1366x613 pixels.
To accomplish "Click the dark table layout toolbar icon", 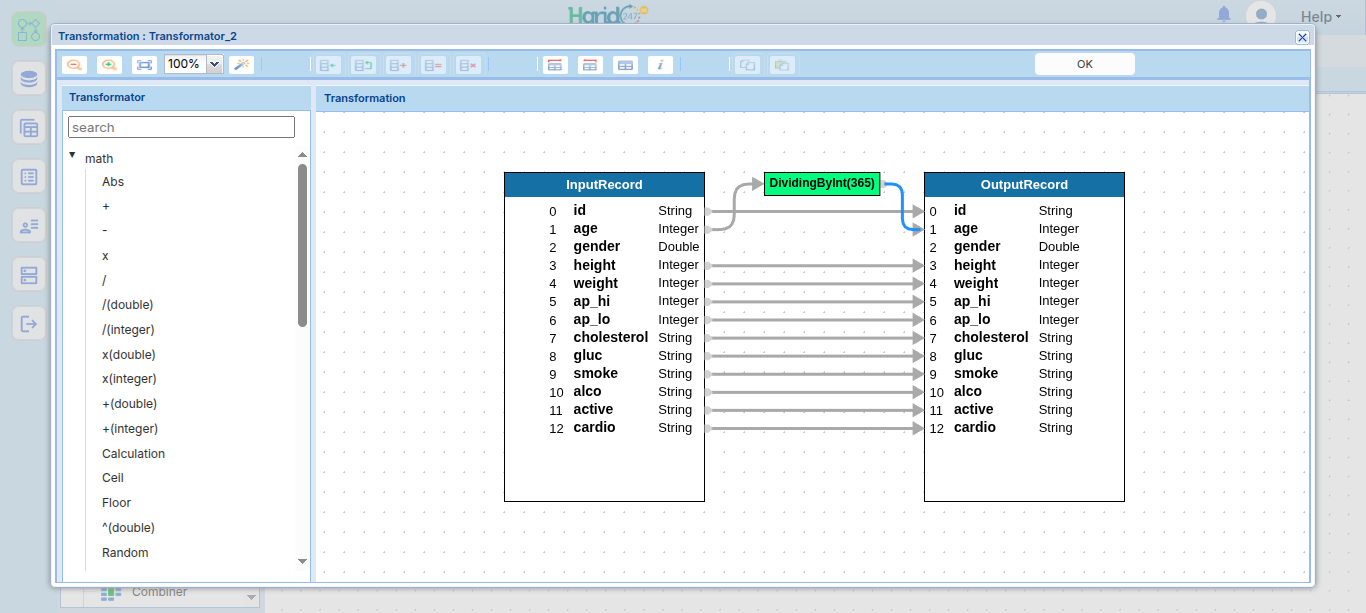I will point(625,65).
